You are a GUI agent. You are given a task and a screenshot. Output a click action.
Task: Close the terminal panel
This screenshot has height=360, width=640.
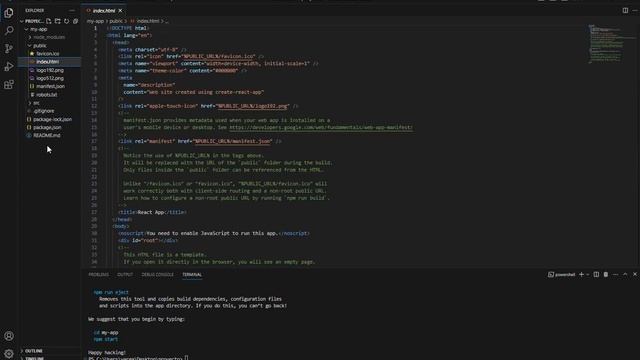pos(635,275)
